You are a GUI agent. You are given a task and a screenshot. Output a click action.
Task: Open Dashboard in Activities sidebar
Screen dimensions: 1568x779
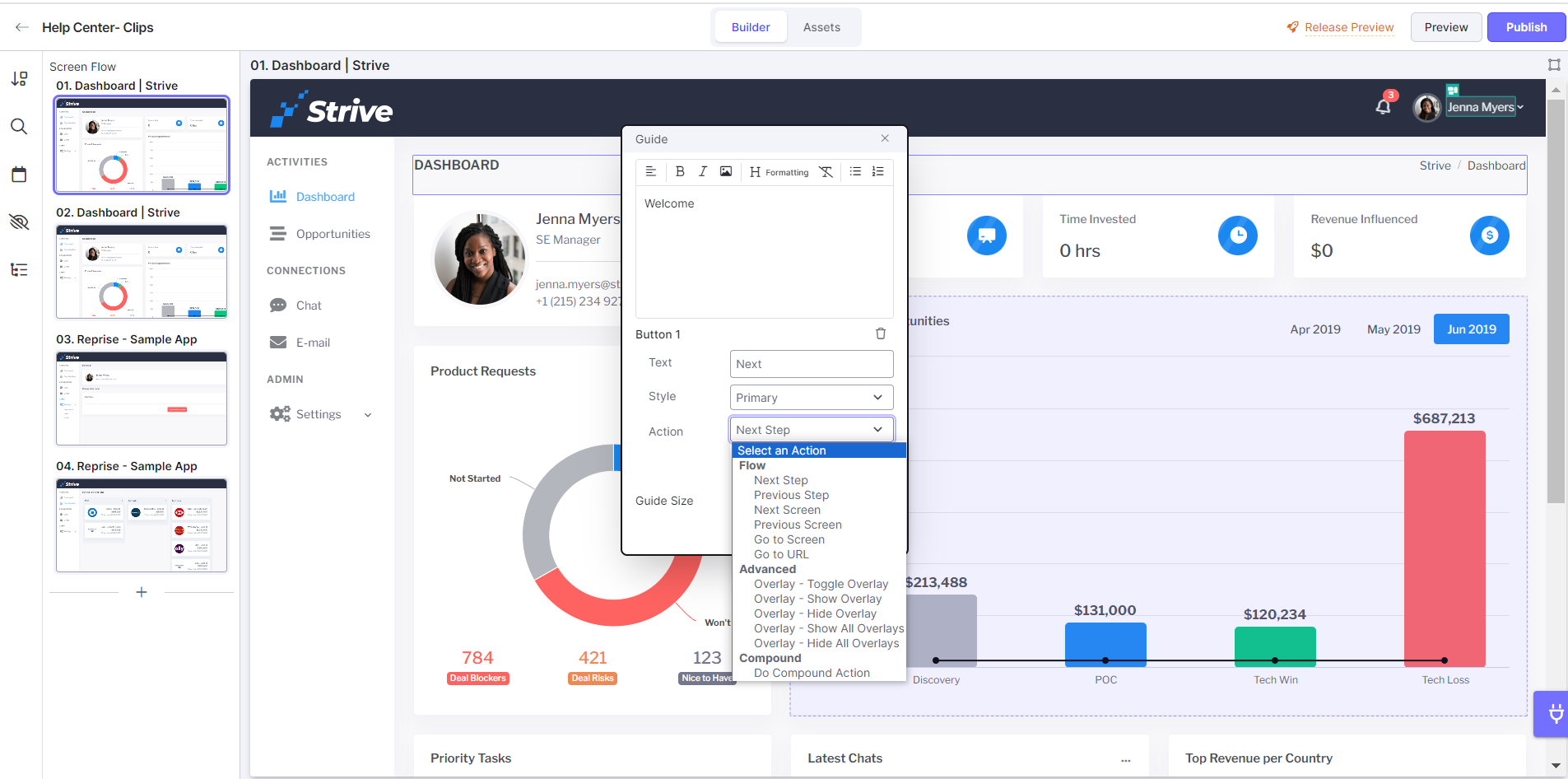(325, 197)
